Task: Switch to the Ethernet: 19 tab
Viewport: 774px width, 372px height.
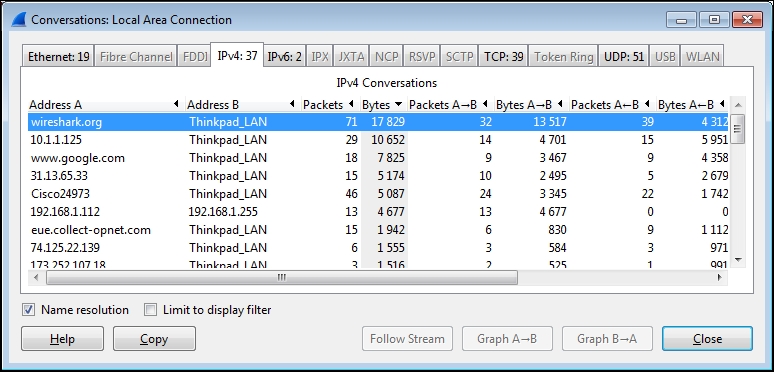Action: point(59,57)
